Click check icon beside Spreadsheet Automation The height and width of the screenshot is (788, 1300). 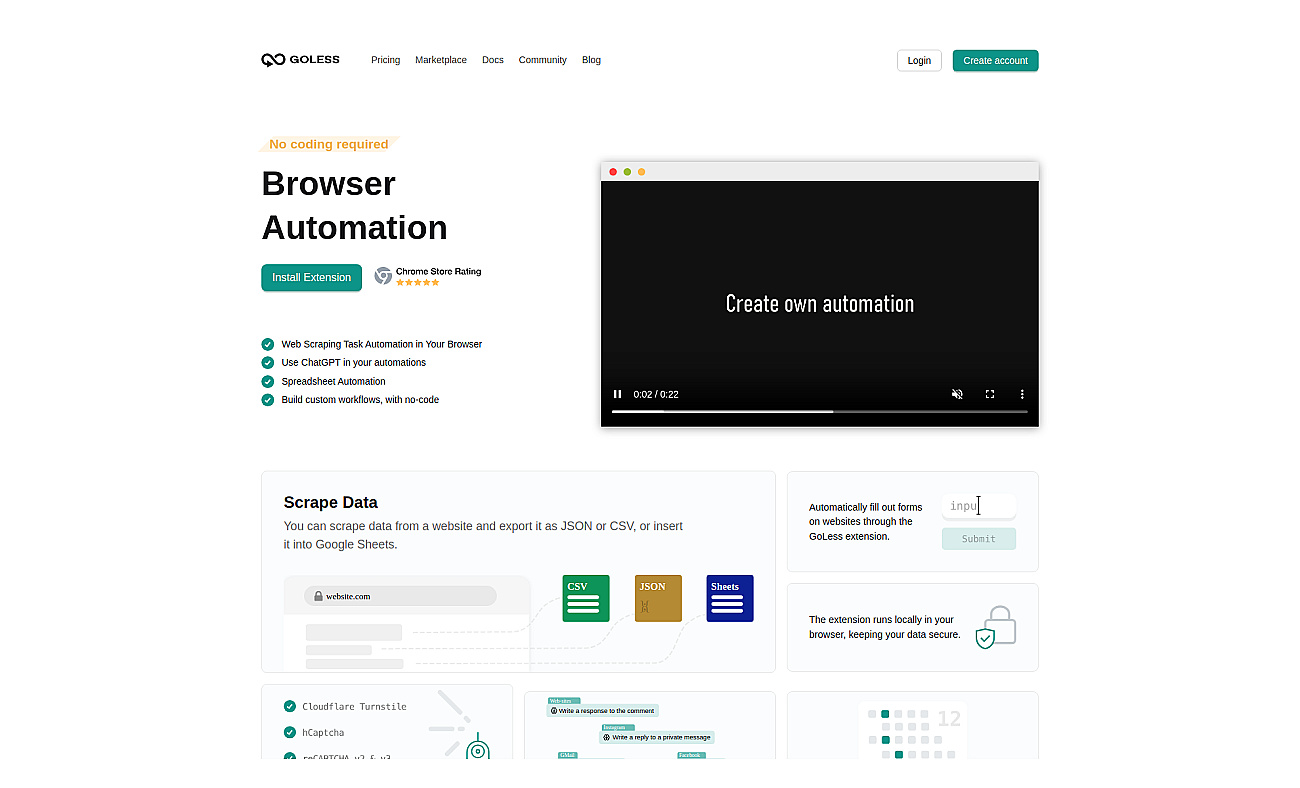[x=267, y=381]
